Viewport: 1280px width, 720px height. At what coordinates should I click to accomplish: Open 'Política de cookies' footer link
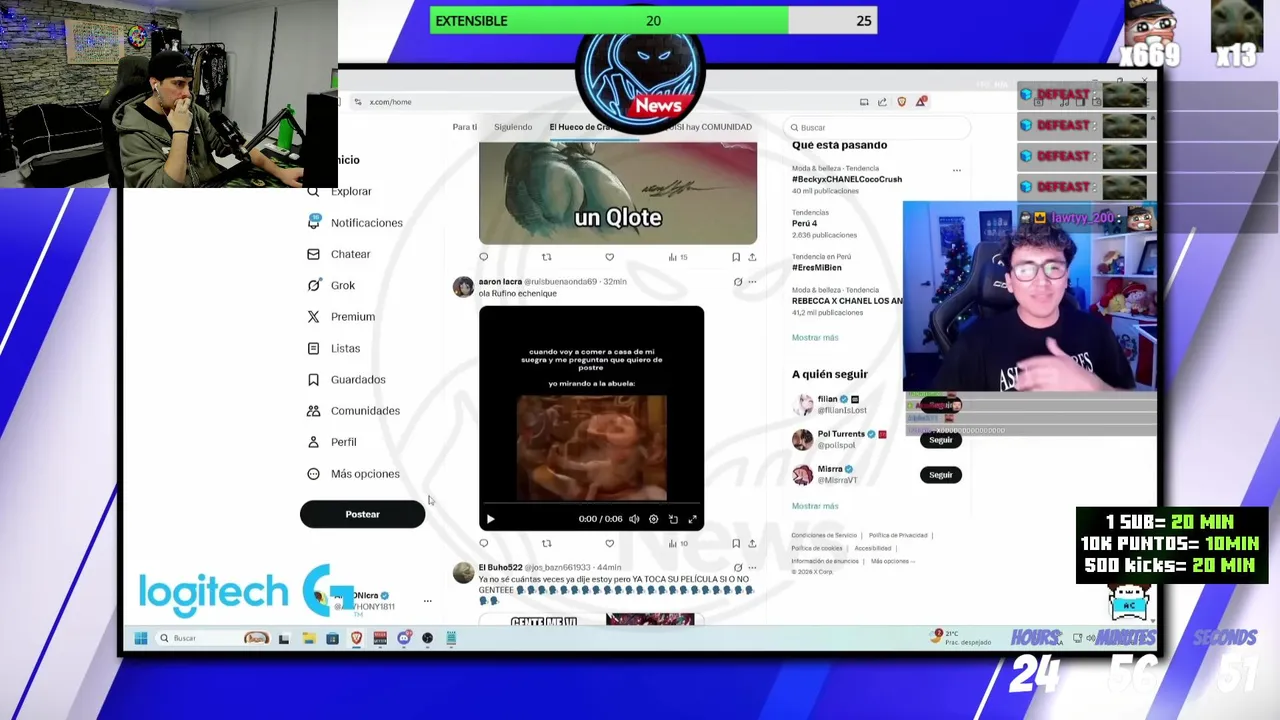coord(817,548)
